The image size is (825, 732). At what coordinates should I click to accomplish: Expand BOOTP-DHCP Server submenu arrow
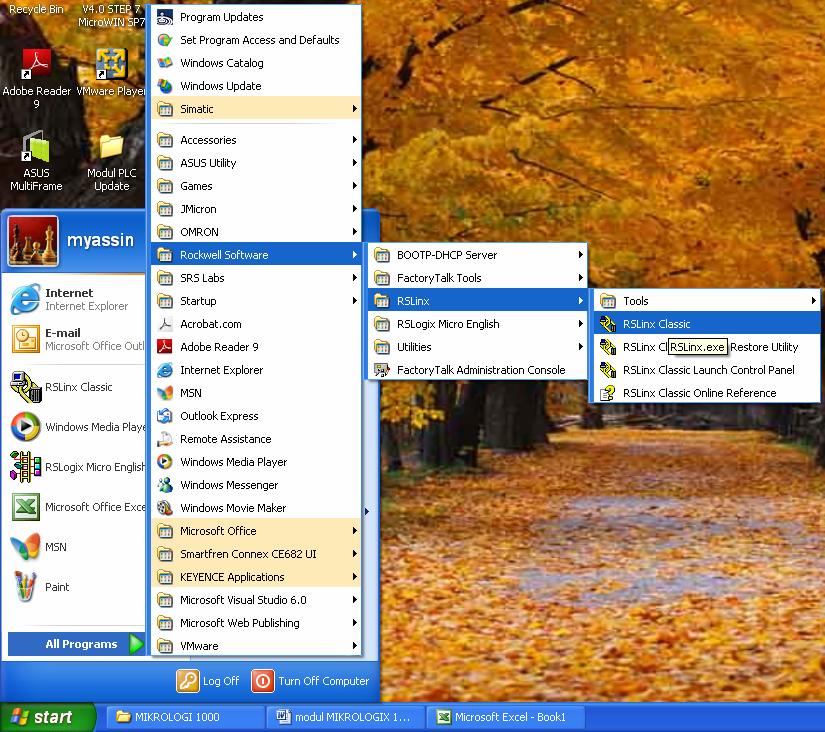[580, 255]
